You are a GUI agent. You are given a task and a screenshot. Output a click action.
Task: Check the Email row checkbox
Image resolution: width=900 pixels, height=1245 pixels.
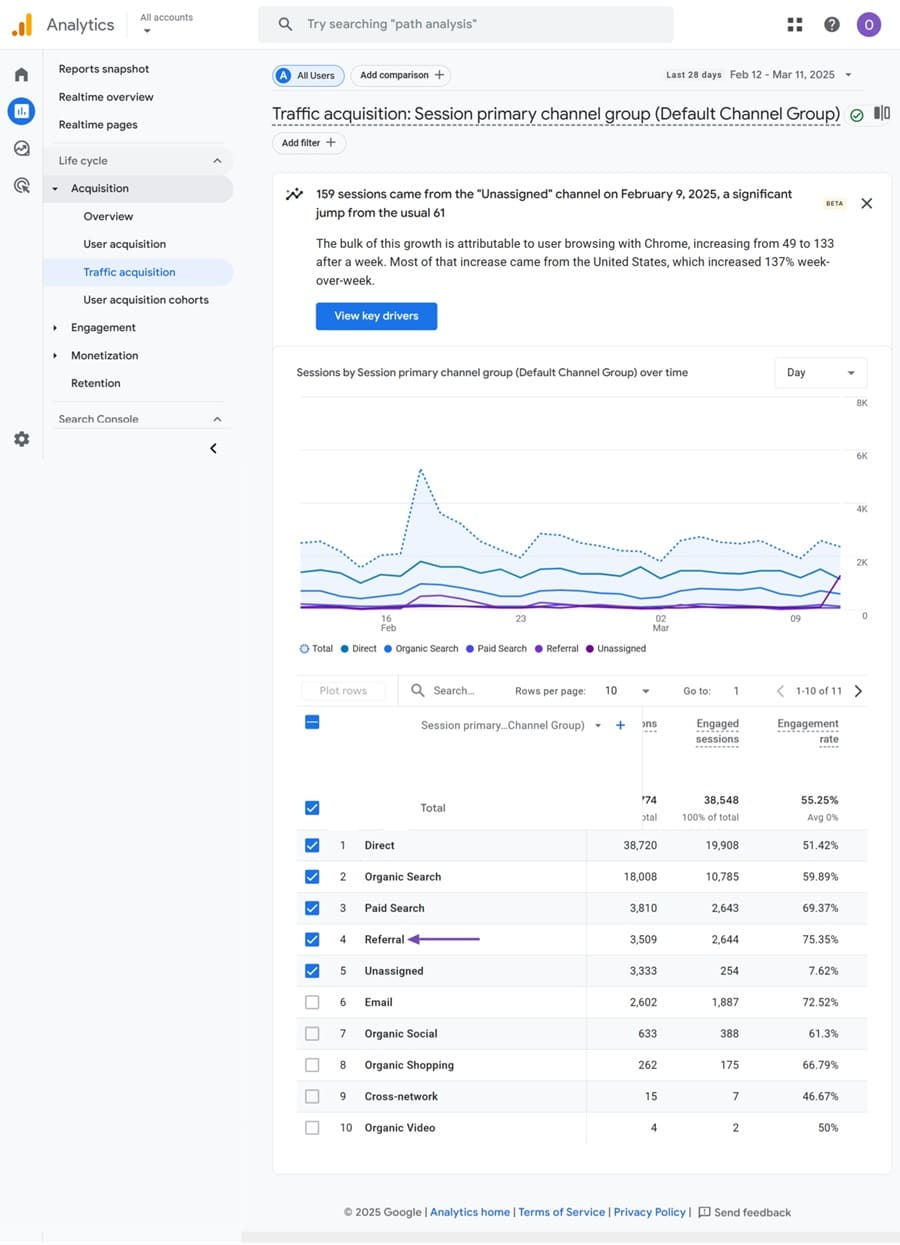pyautogui.click(x=312, y=1002)
